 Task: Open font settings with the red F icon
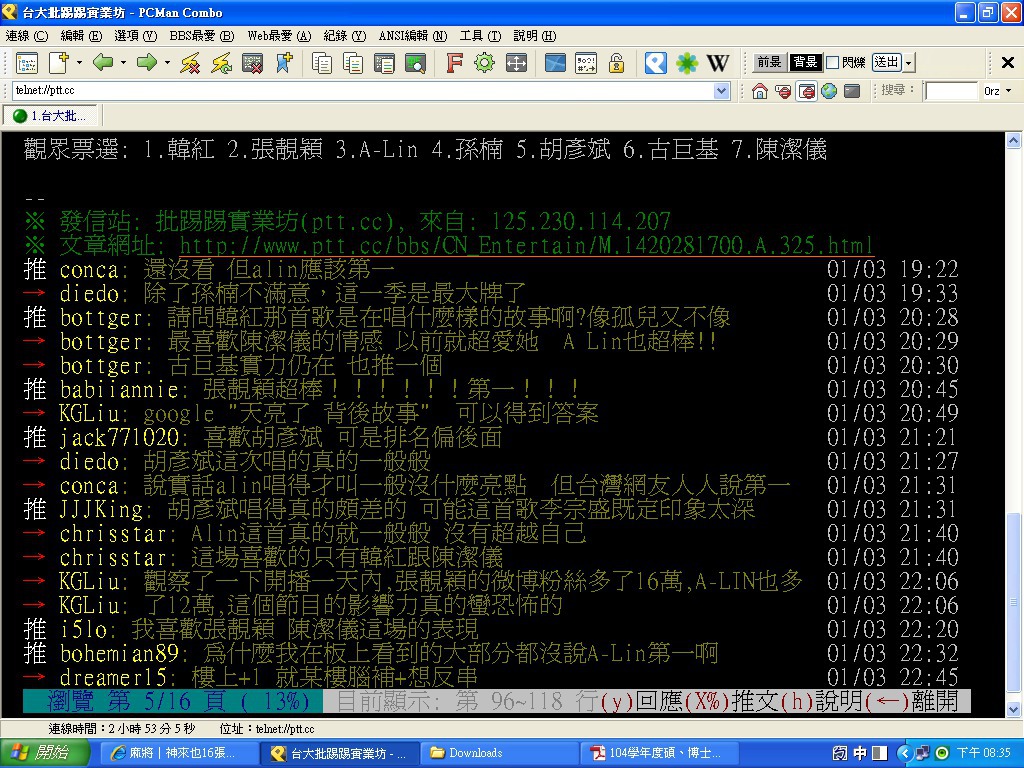(x=454, y=63)
